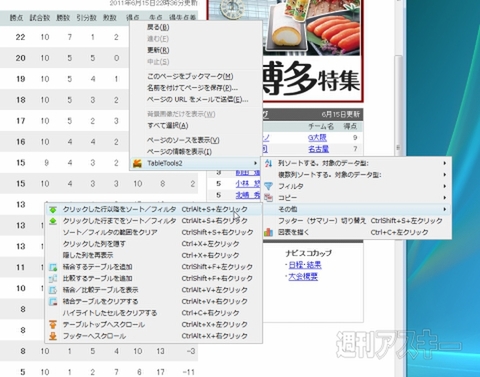Click the -3 goal difference cell
The image size is (480, 377).
191,351
